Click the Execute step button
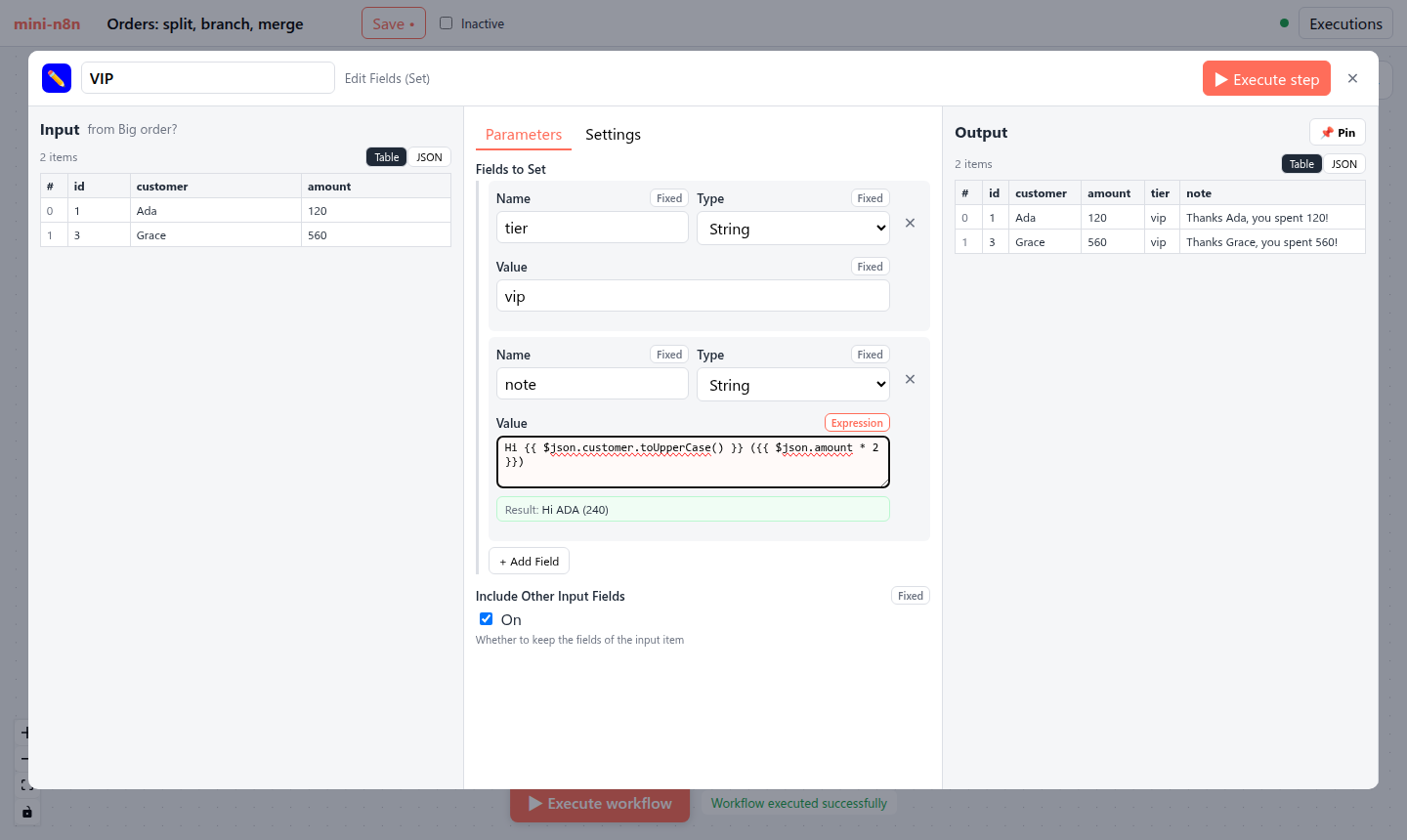Screen dimensions: 1407x840 click(1266, 79)
